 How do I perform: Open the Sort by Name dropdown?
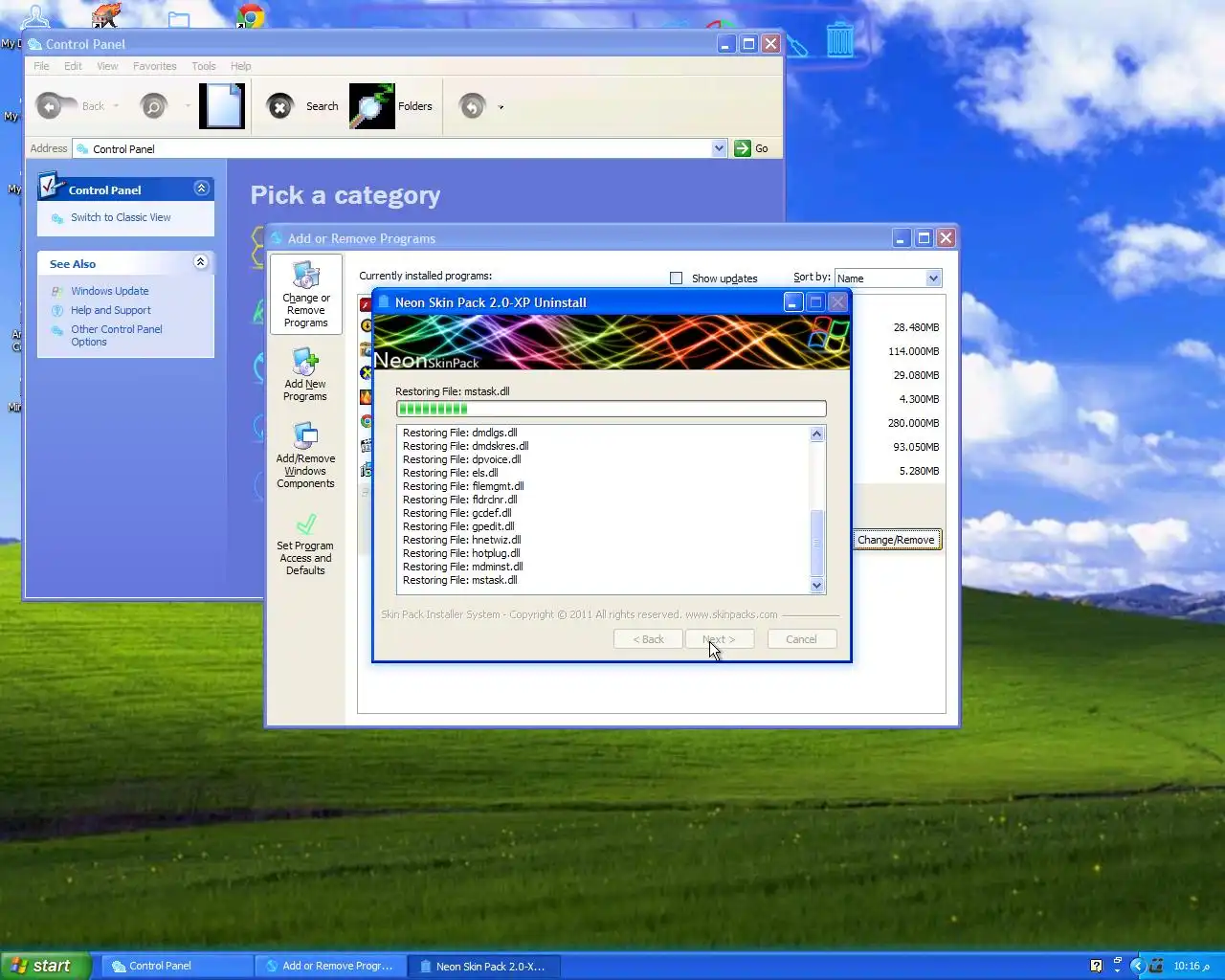[x=933, y=278]
